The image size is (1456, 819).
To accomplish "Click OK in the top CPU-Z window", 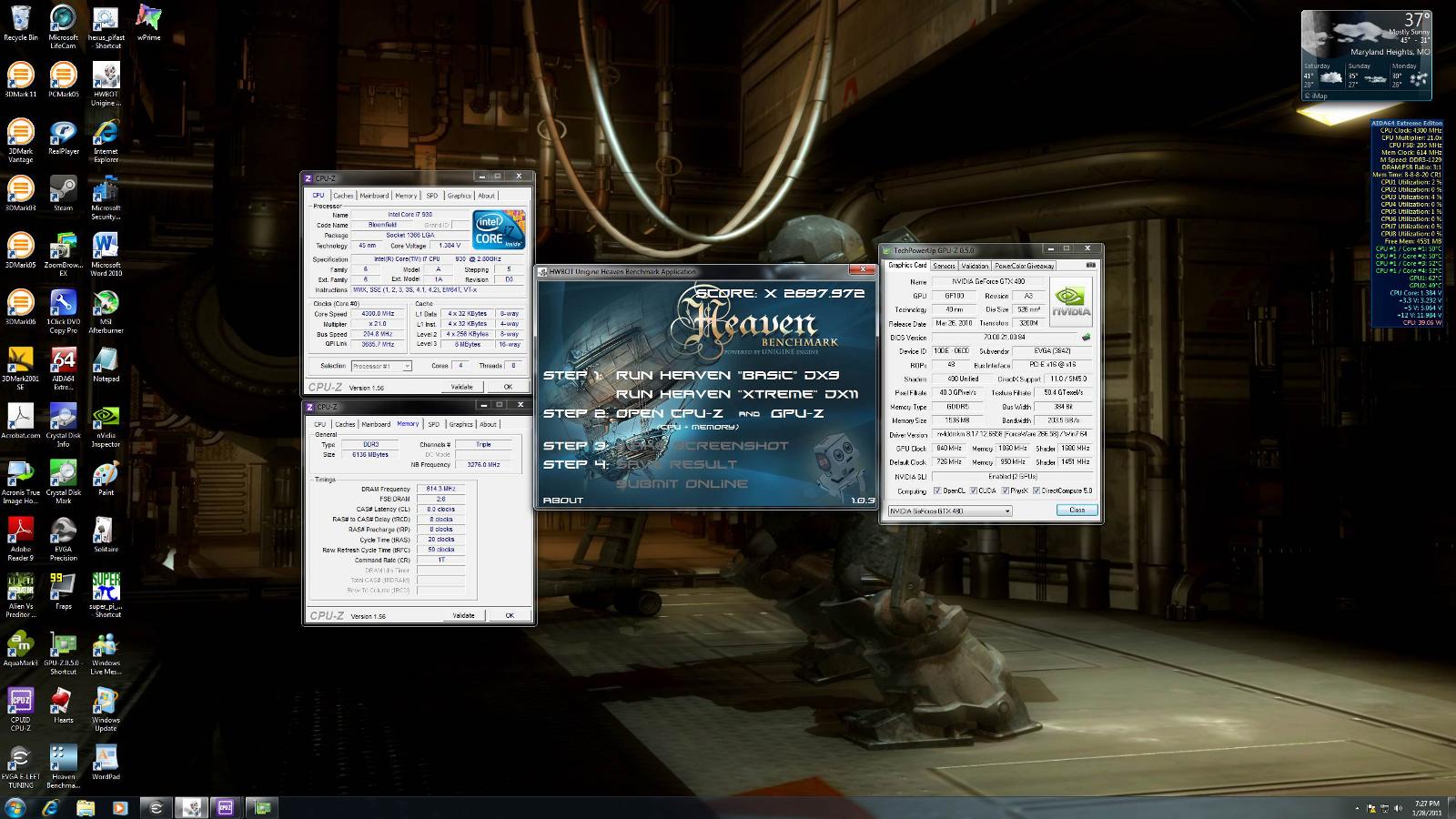I will click(508, 387).
